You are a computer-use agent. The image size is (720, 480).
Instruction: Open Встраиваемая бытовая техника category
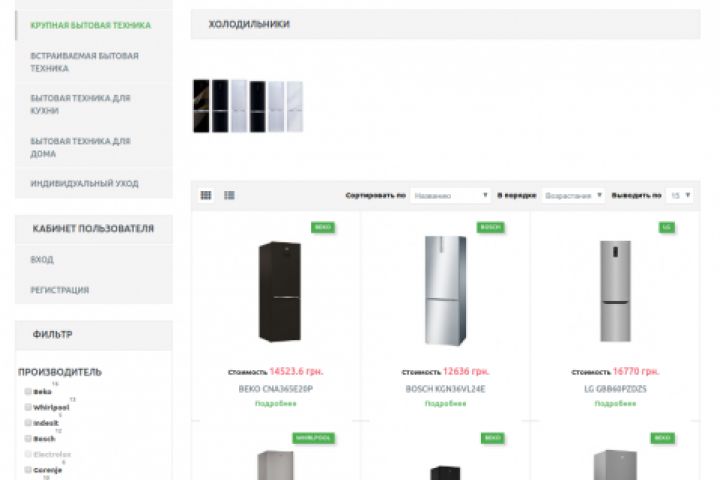coord(84,62)
